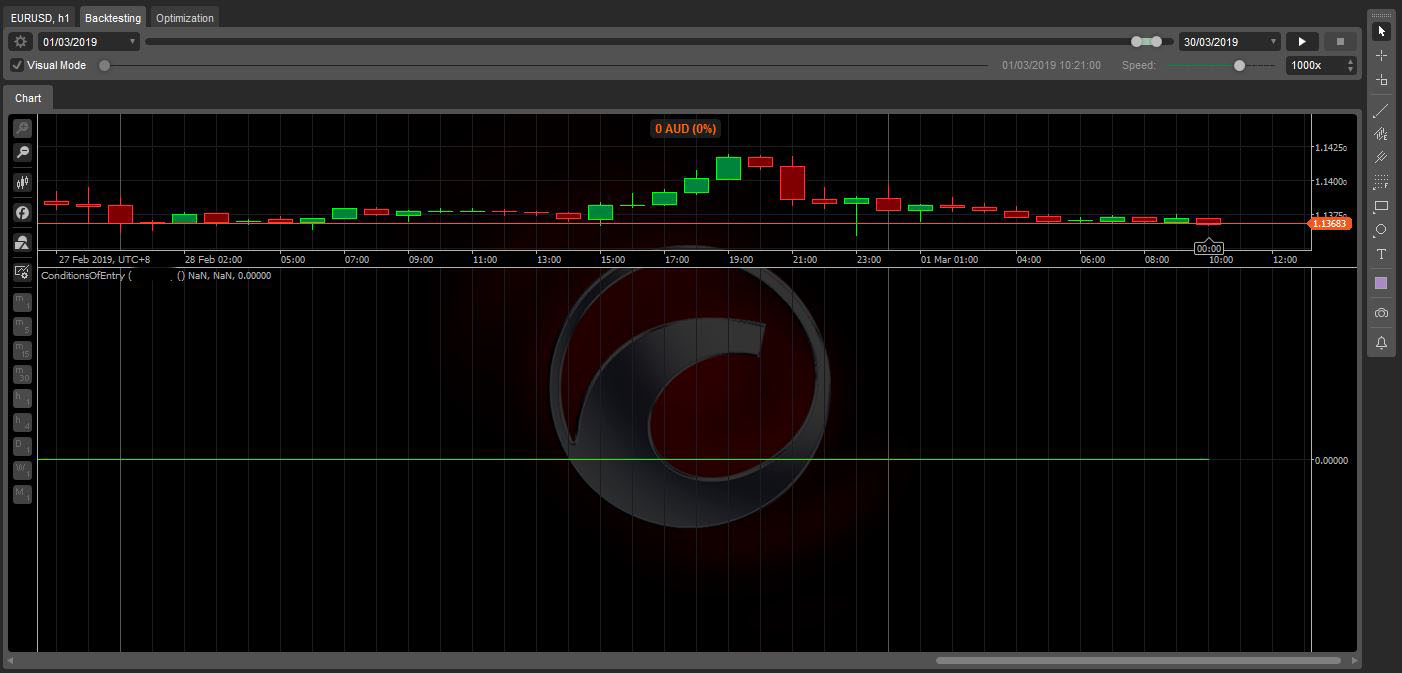This screenshot has width=1402, height=673.
Task: Open the start date 01/03/2019 dropdown
Action: point(133,42)
